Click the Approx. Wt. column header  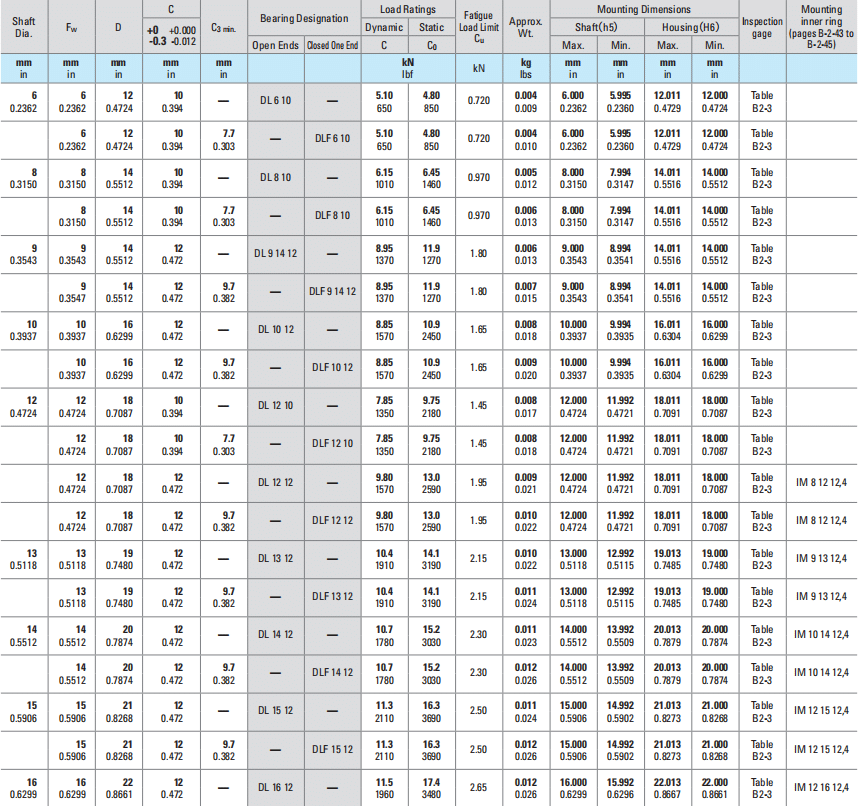(x=526, y=27)
